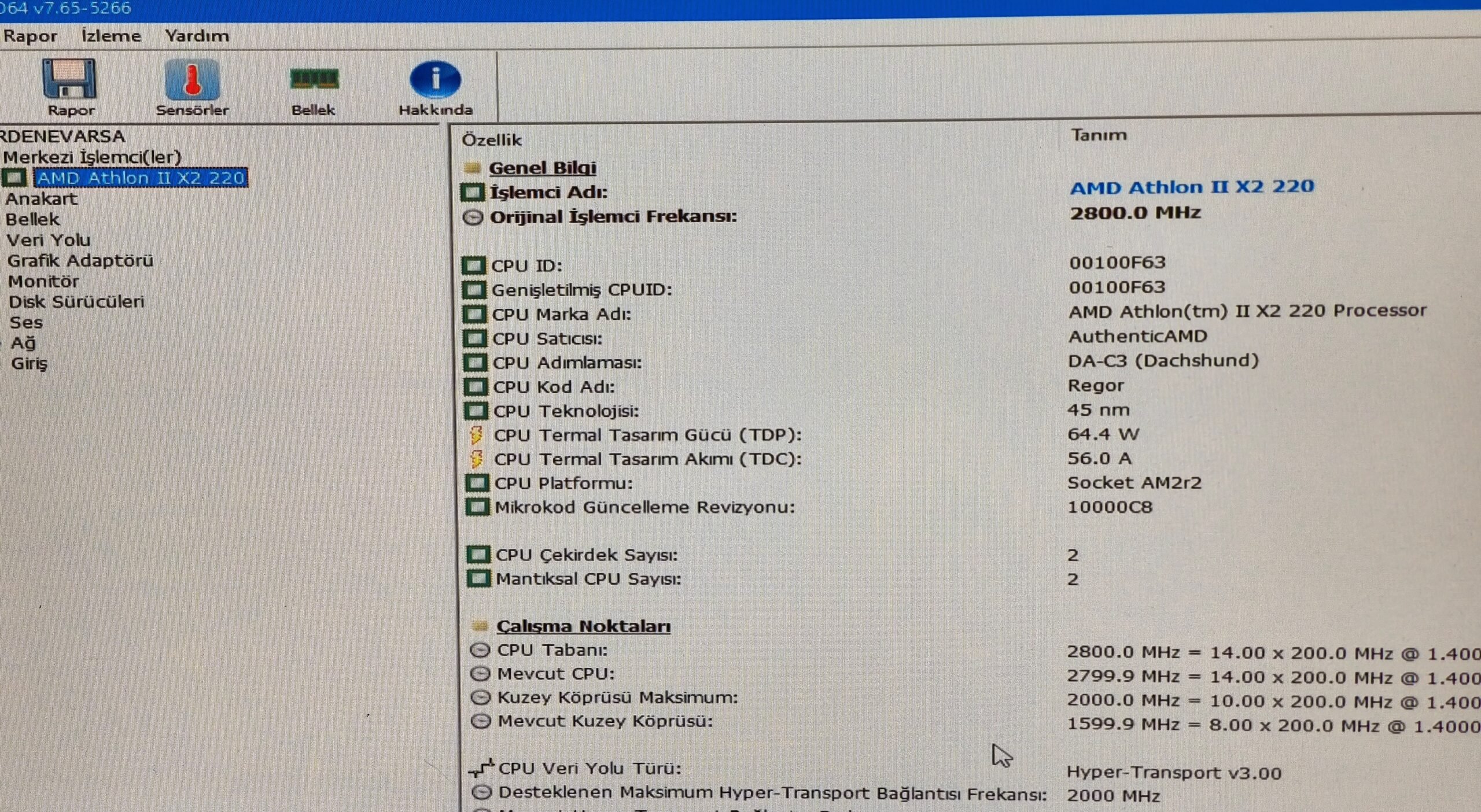The image size is (1481, 812).
Task: Click the lightning icon beside CPU Termal Tasarım Akımı (TDC)
Action: pos(477,460)
